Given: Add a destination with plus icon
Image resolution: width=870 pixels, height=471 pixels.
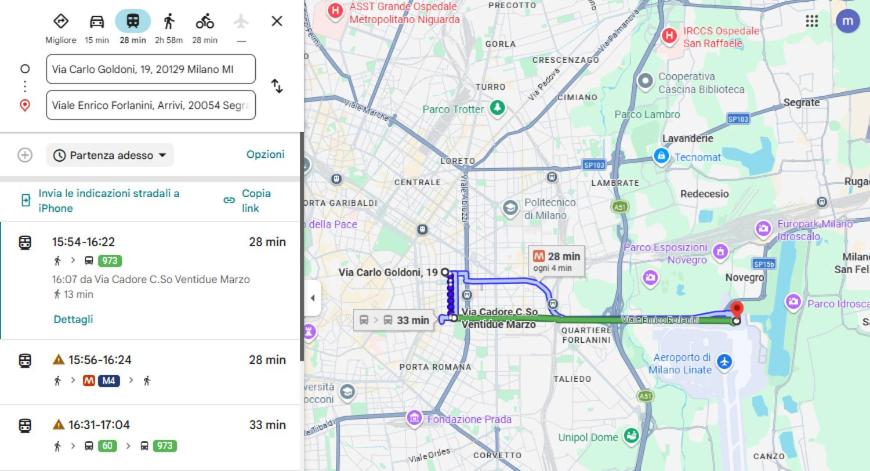Looking at the screenshot, I should coord(25,155).
